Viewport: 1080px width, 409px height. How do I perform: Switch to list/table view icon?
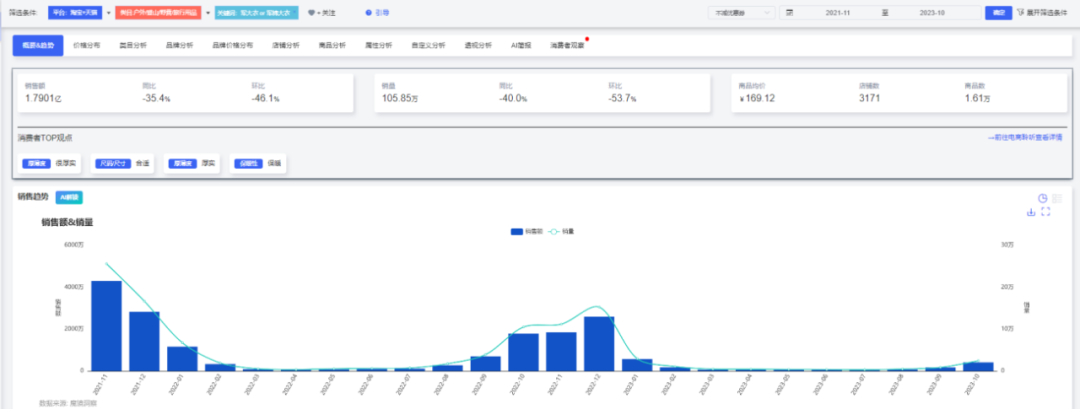click(1056, 198)
